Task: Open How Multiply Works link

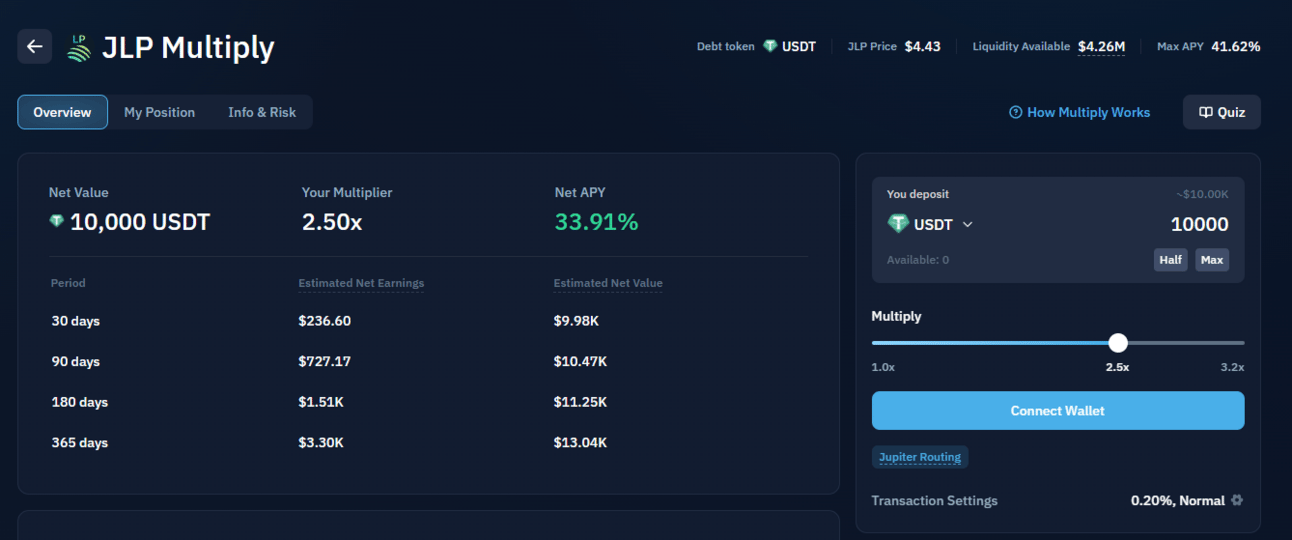Action: [x=1080, y=112]
